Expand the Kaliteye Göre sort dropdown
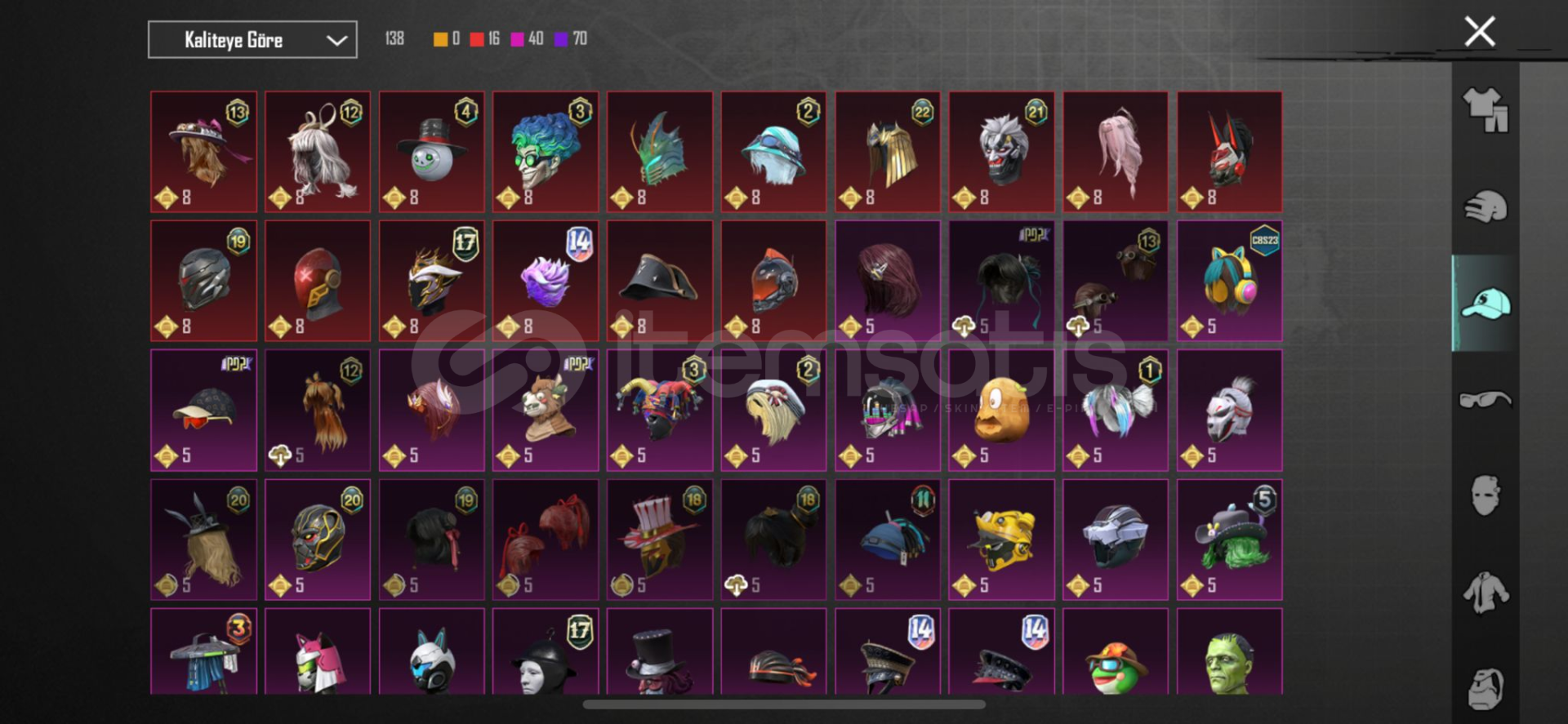The image size is (1568, 724). pyautogui.click(x=252, y=40)
